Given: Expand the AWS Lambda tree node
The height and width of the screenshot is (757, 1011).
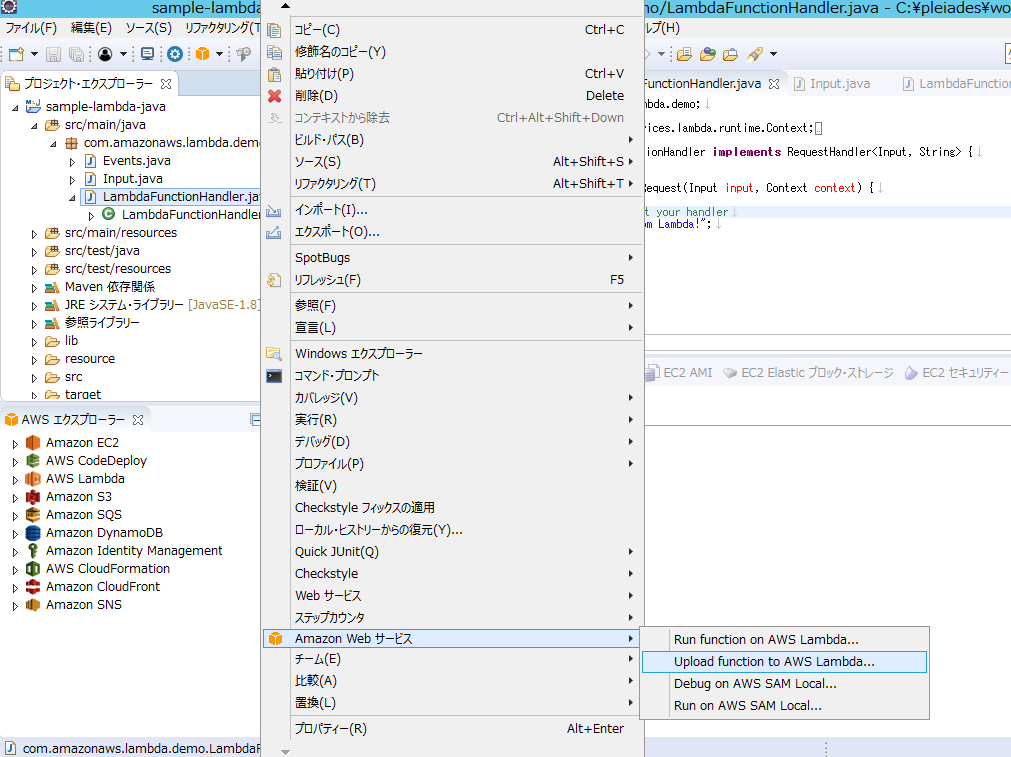Looking at the screenshot, I should click(15, 480).
